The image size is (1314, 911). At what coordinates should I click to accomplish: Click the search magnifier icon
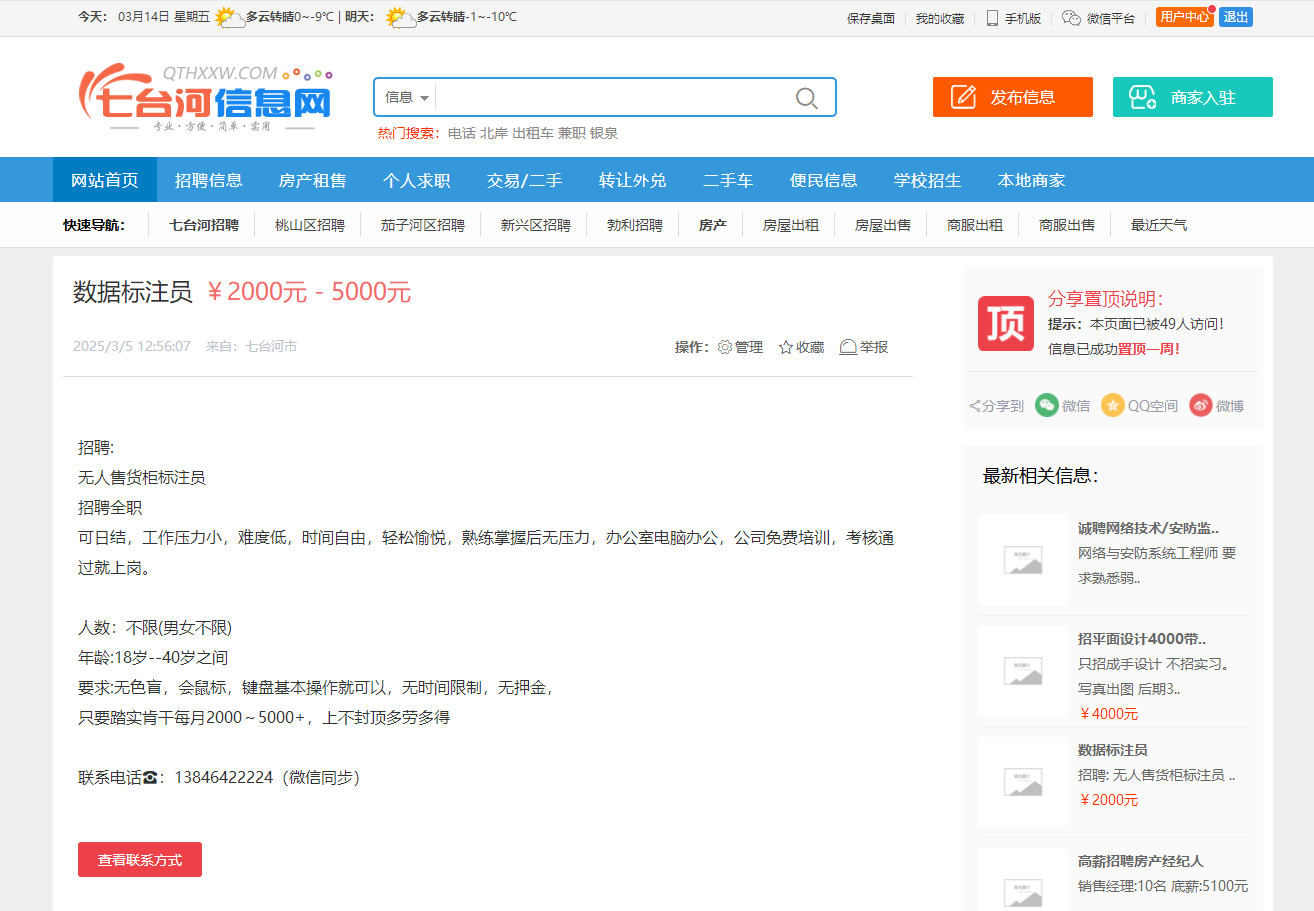point(806,97)
